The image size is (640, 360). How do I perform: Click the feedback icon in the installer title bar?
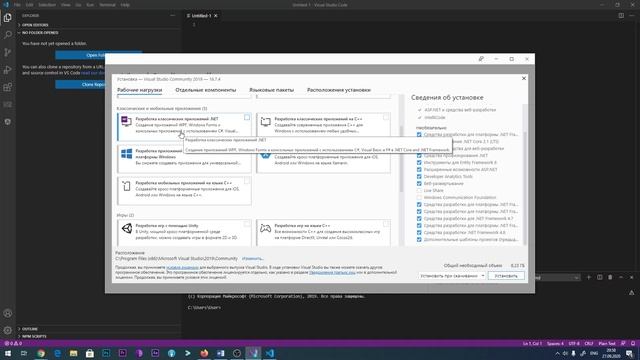pyautogui.click(x=481, y=59)
